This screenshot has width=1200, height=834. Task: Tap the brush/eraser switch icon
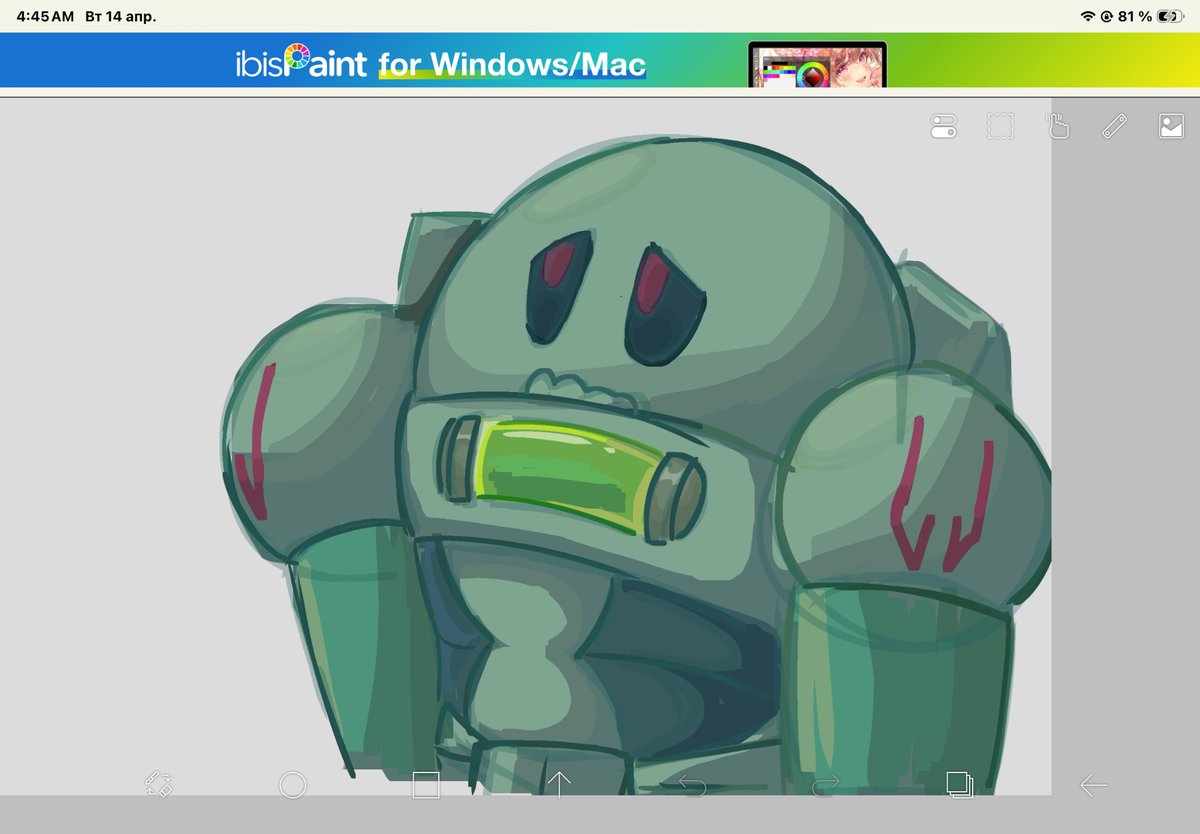click(158, 784)
